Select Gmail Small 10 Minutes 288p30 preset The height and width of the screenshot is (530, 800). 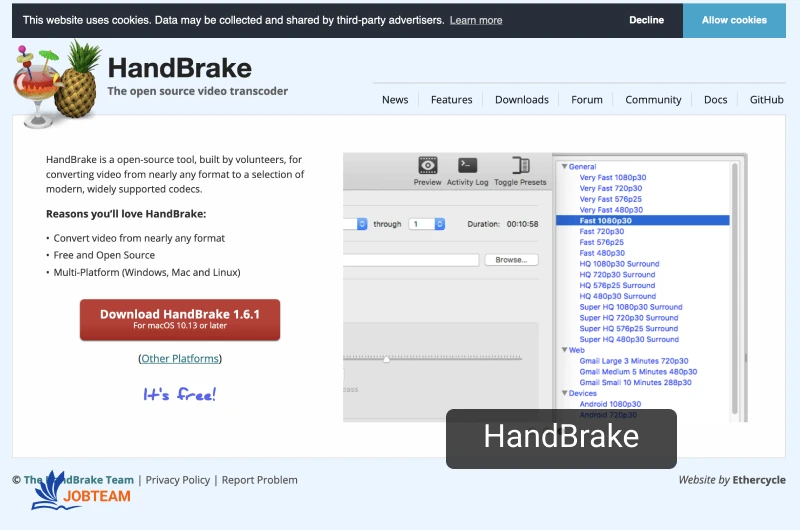pyautogui.click(x=636, y=382)
